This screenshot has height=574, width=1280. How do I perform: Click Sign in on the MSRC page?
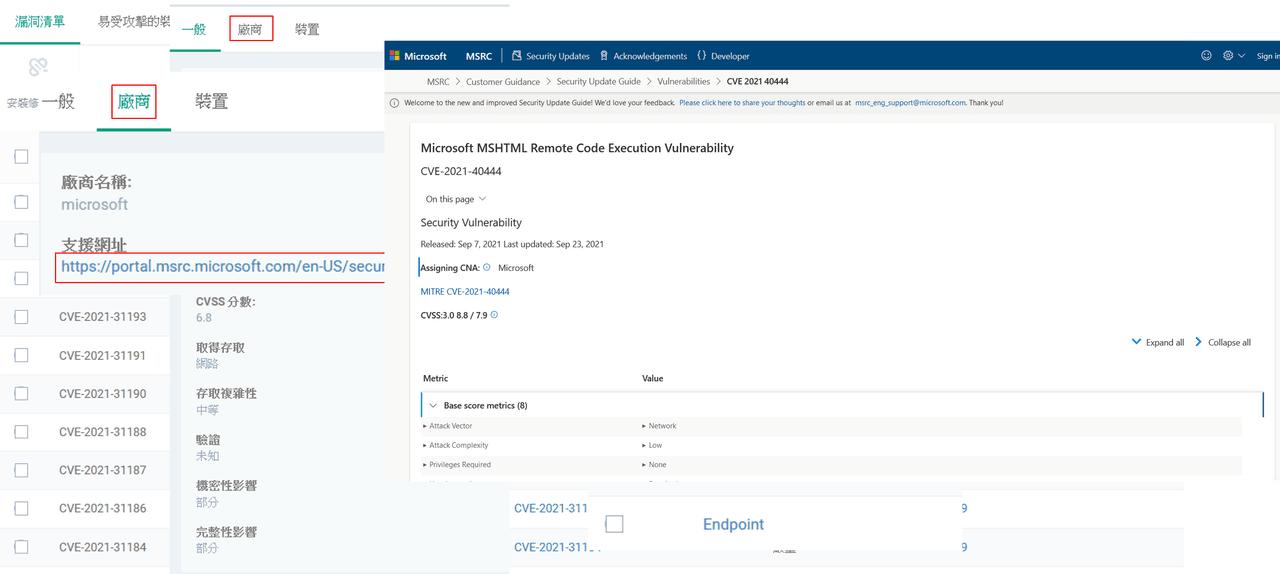click(1268, 56)
